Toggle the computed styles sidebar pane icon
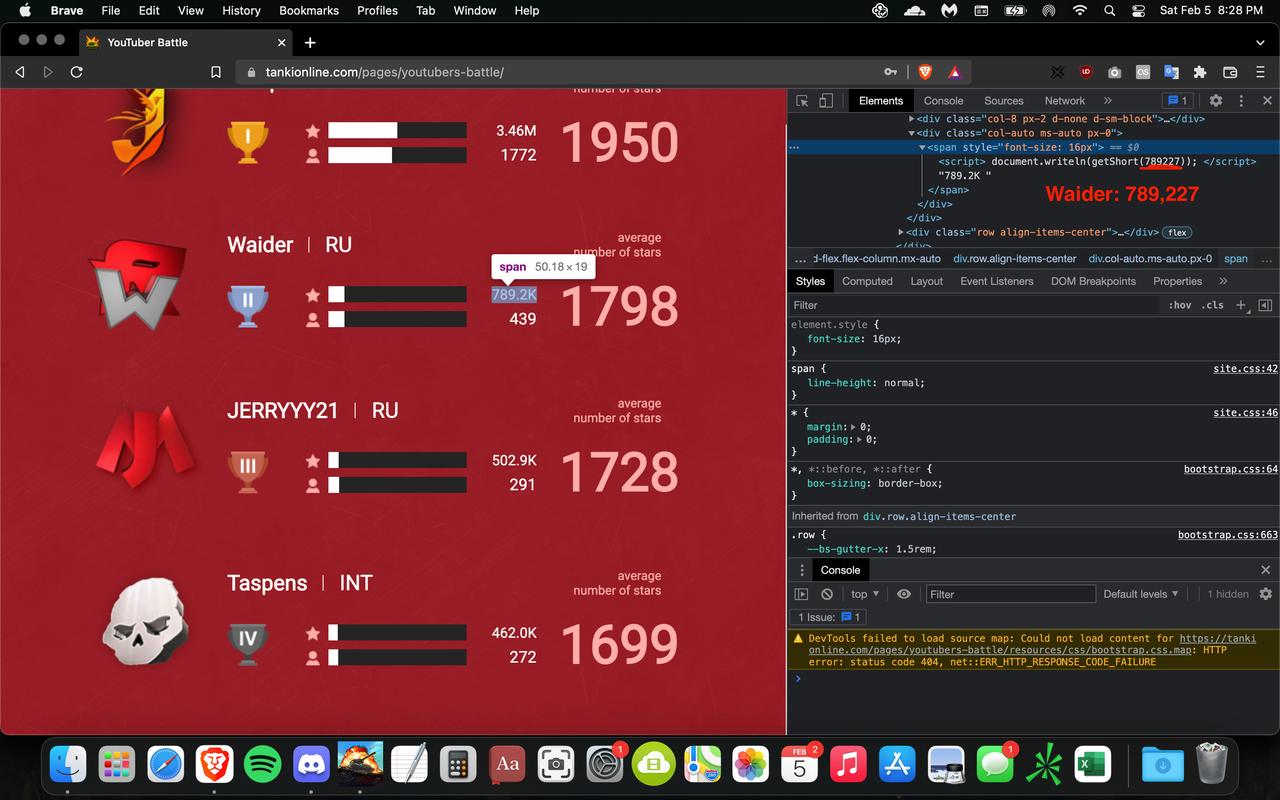The image size is (1280, 800). point(1265,305)
